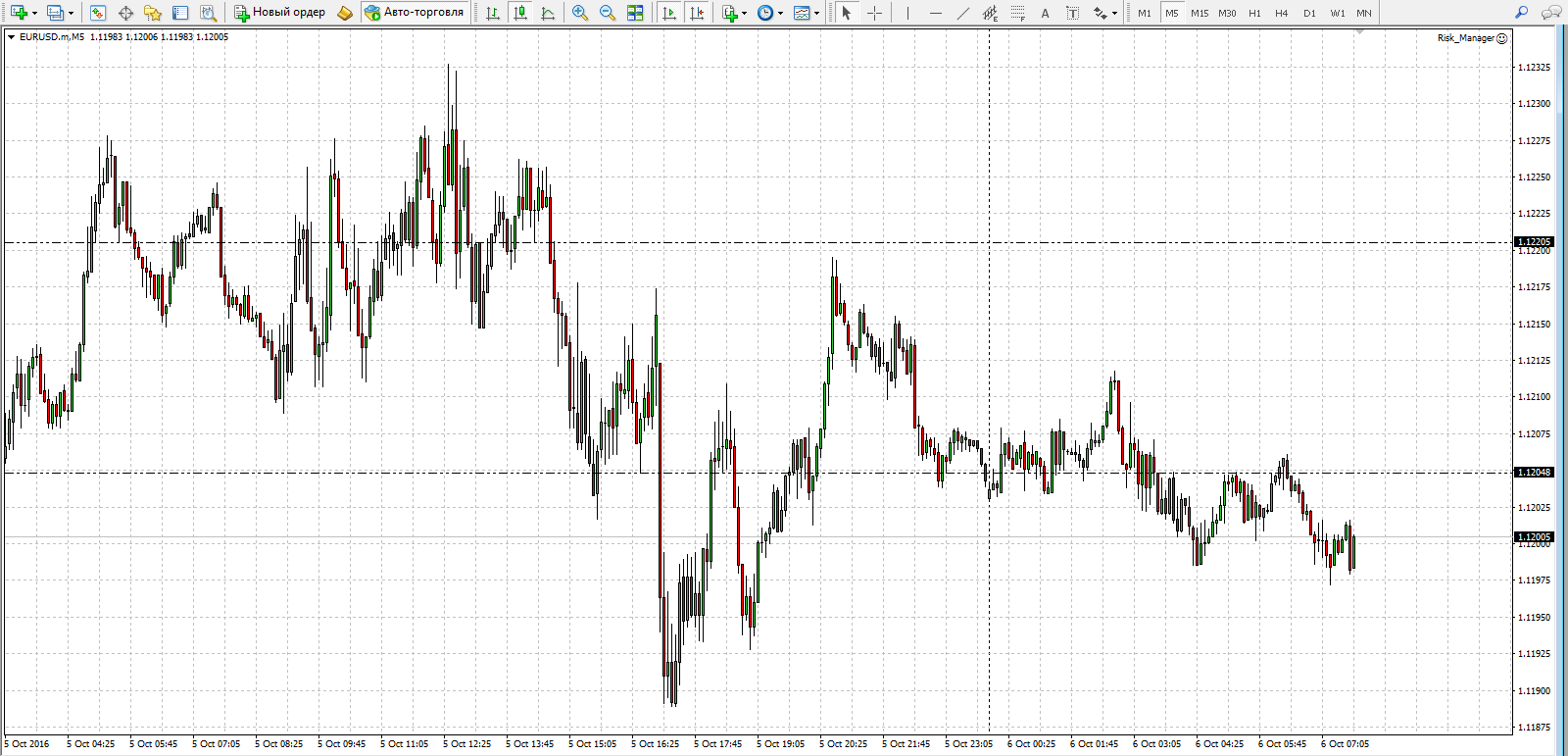Click the EURUSD.m,M5 chart title arrow
The height and width of the screenshot is (756, 1568).
pyautogui.click(x=11, y=37)
